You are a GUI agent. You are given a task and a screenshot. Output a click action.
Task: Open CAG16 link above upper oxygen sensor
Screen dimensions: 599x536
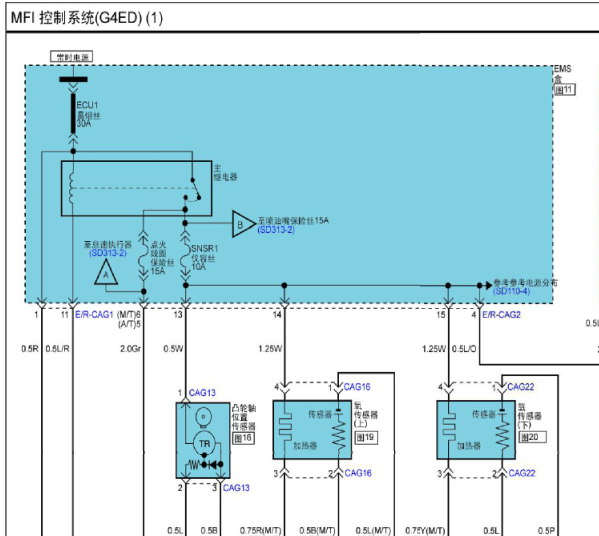coord(357,387)
